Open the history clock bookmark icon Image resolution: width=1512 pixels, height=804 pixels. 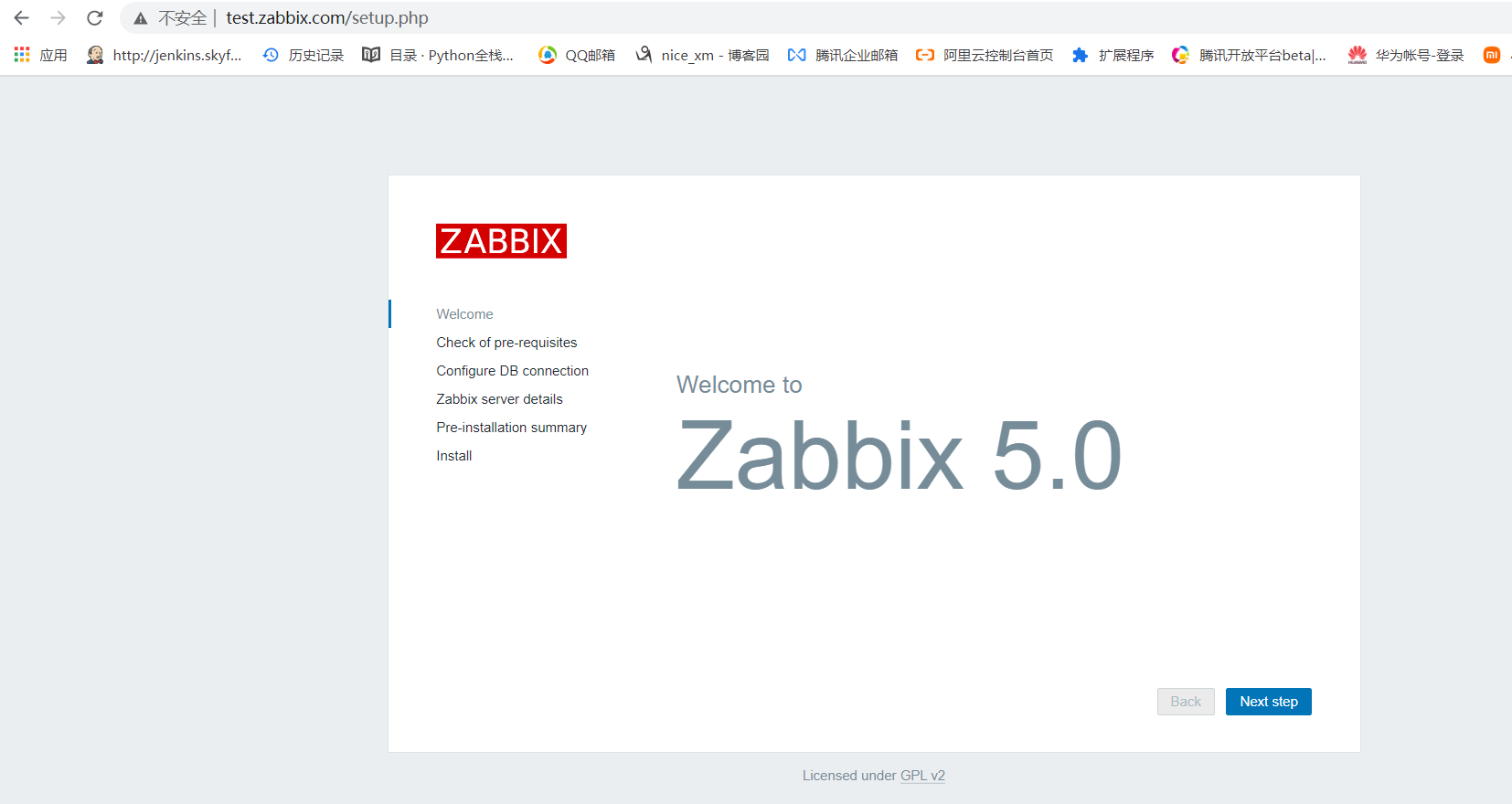point(271,55)
